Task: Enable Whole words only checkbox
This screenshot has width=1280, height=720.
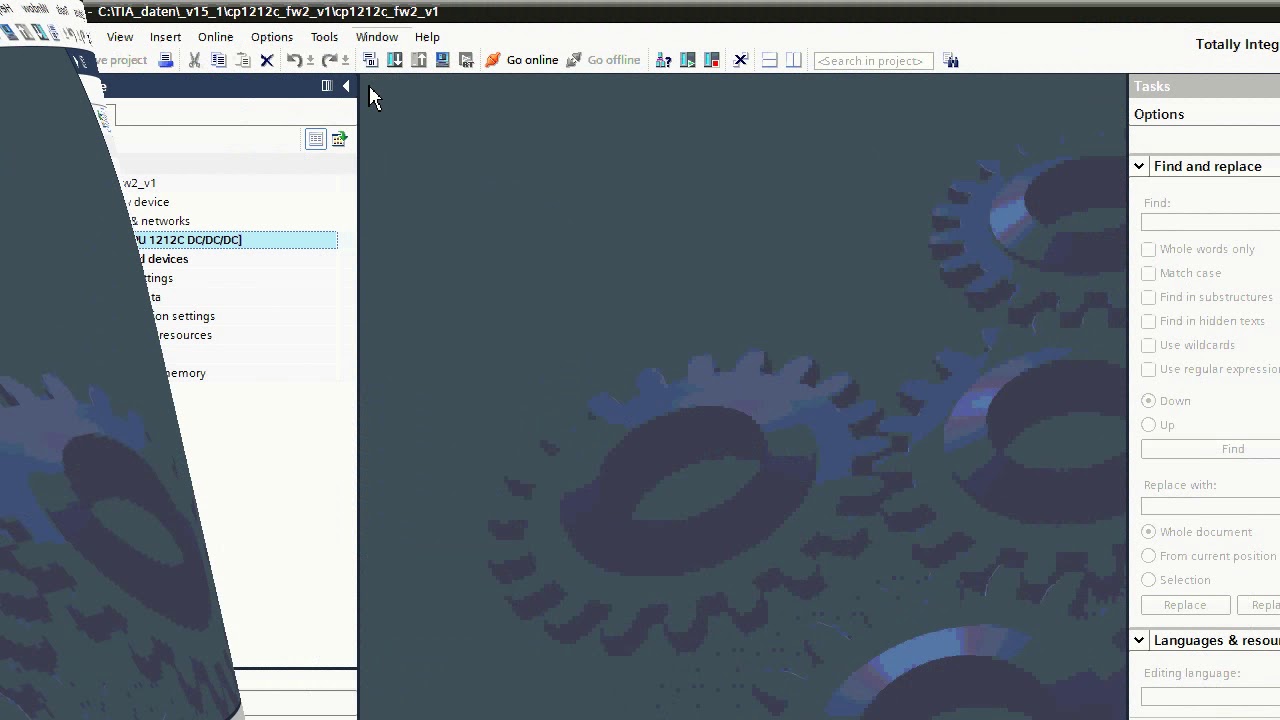Action: point(1148,249)
